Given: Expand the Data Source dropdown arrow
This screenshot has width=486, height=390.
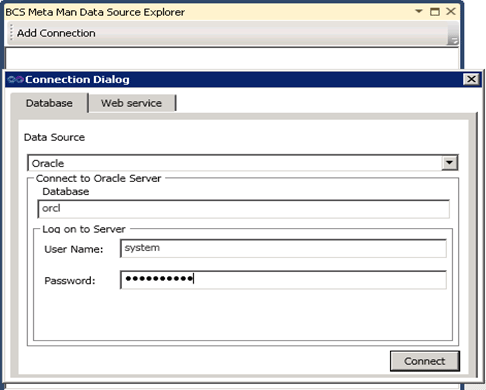Looking at the screenshot, I should (449, 163).
